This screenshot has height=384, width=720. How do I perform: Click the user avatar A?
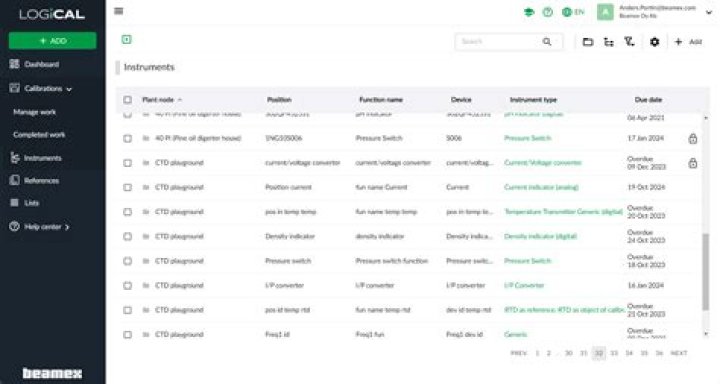[605, 12]
